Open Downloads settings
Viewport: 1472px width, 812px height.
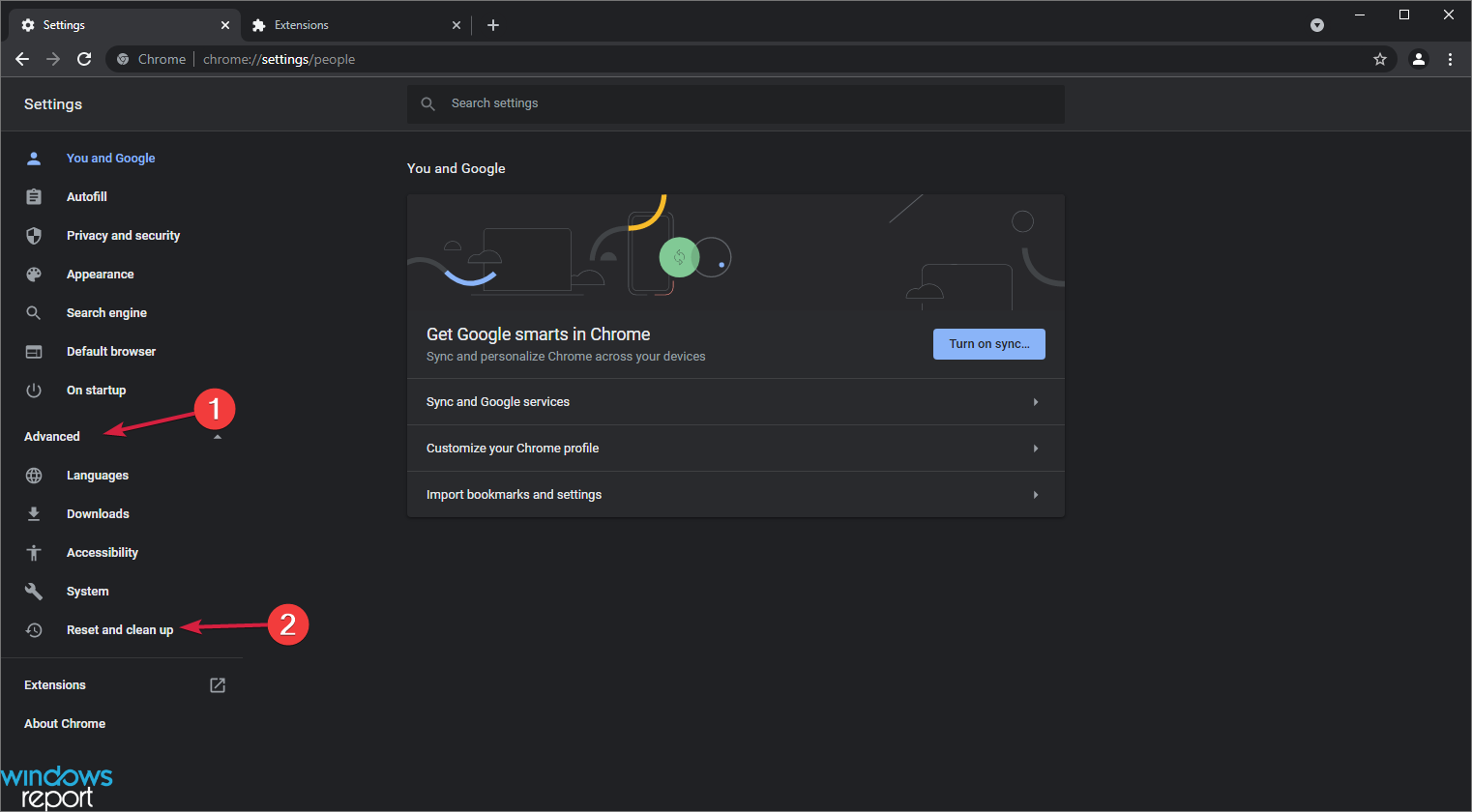[98, 513]
